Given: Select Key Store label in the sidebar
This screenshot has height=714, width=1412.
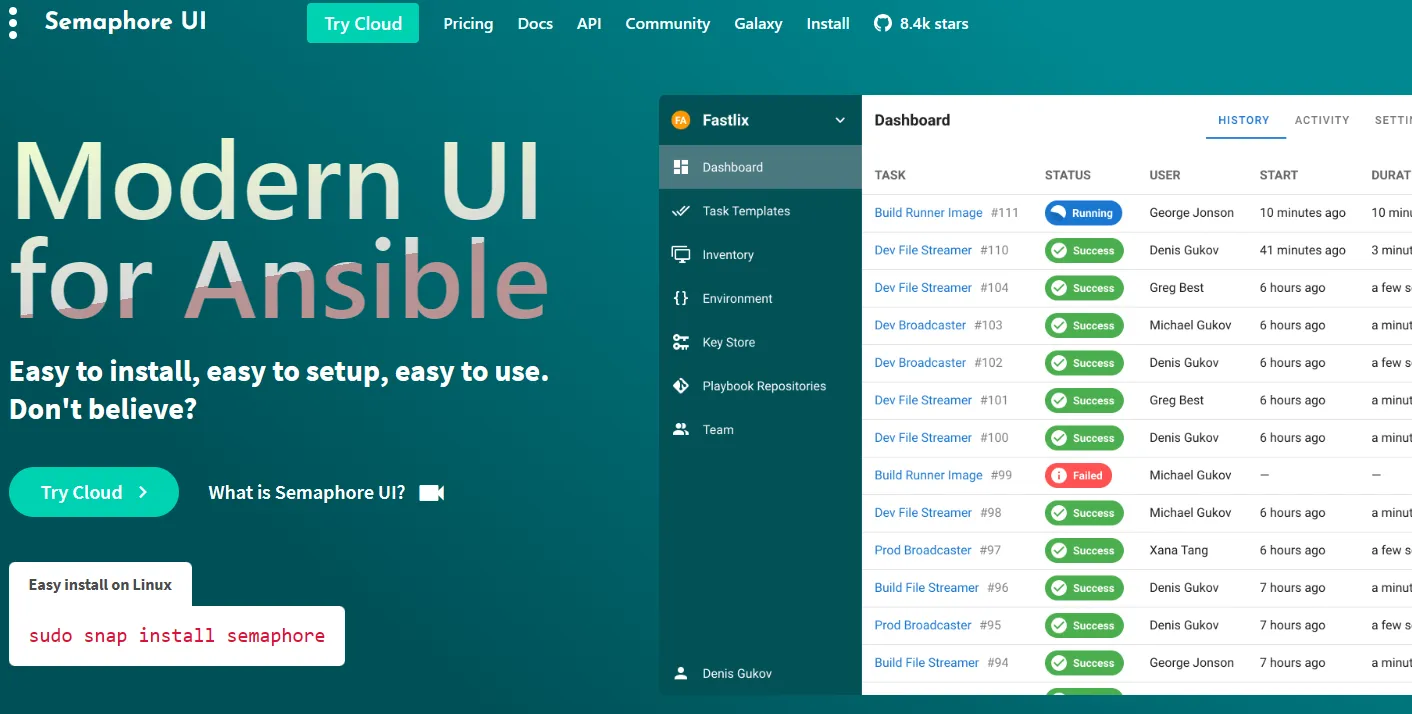Looking at the screenshot, I should (x=729, y=342).
